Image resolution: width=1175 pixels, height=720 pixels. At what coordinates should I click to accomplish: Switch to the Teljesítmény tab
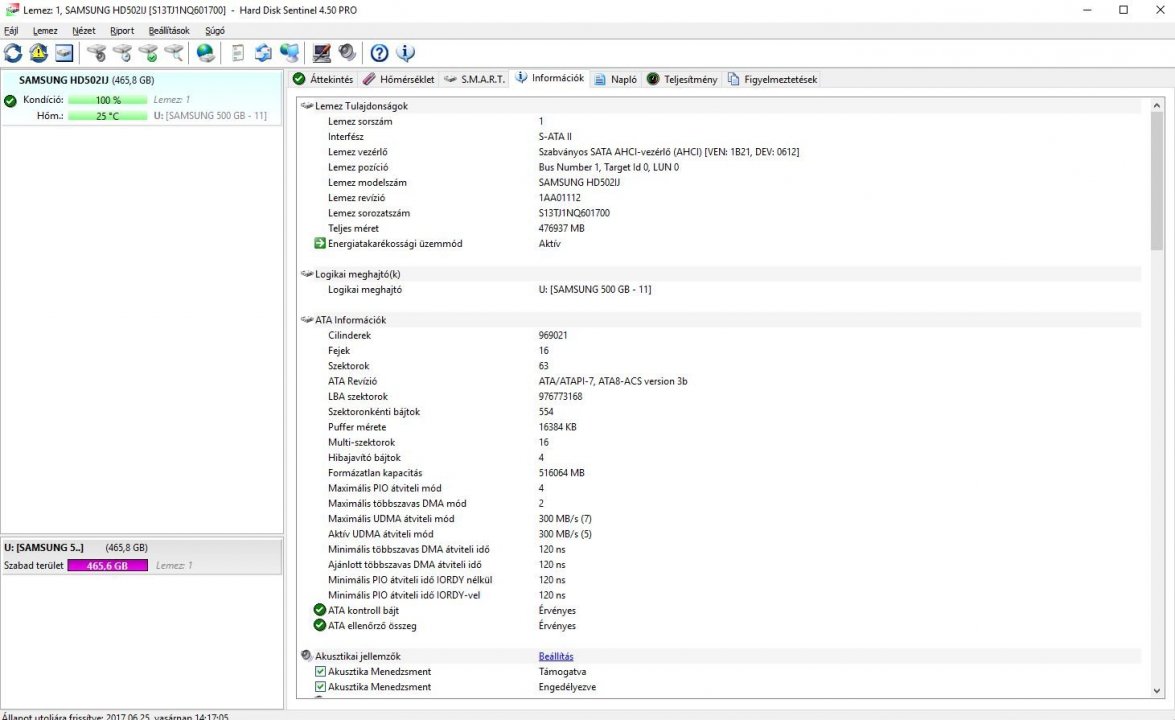[x=682, y=79]
